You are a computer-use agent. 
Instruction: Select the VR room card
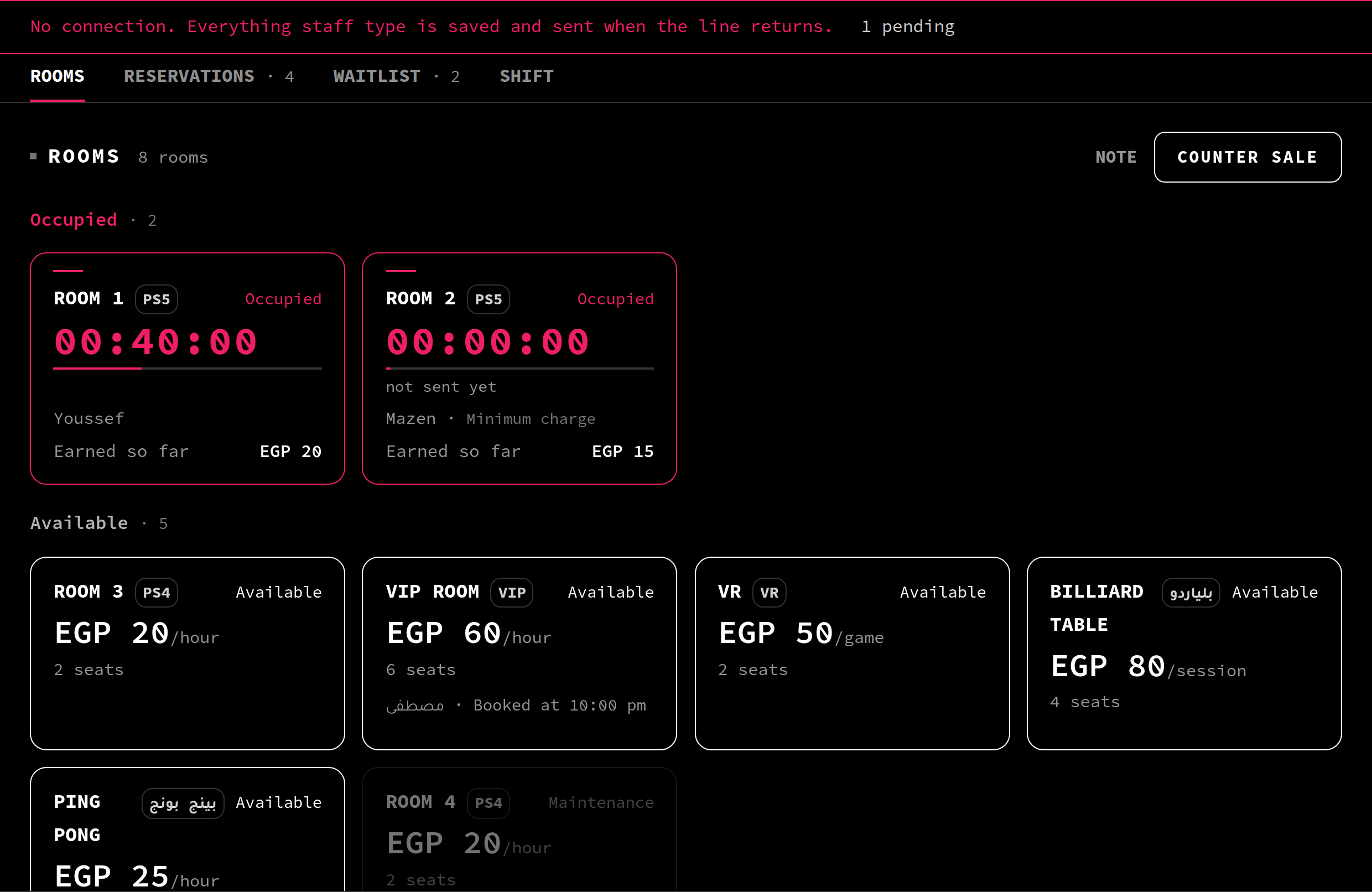coord(852,653)
